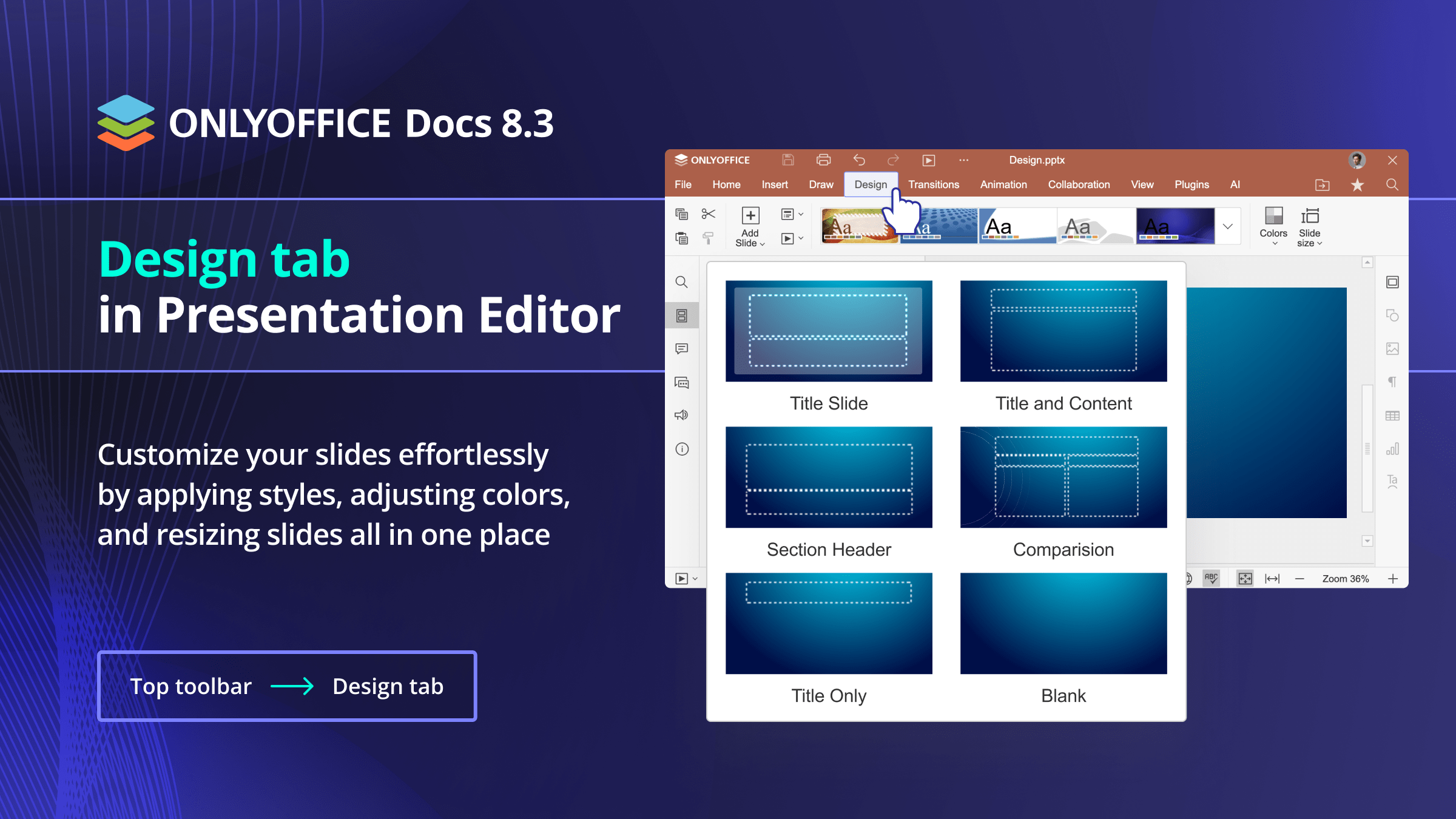Choose the Title and Content layout thumbnail
This screenshot has width=1456, height=819.
click(1063, 331)
